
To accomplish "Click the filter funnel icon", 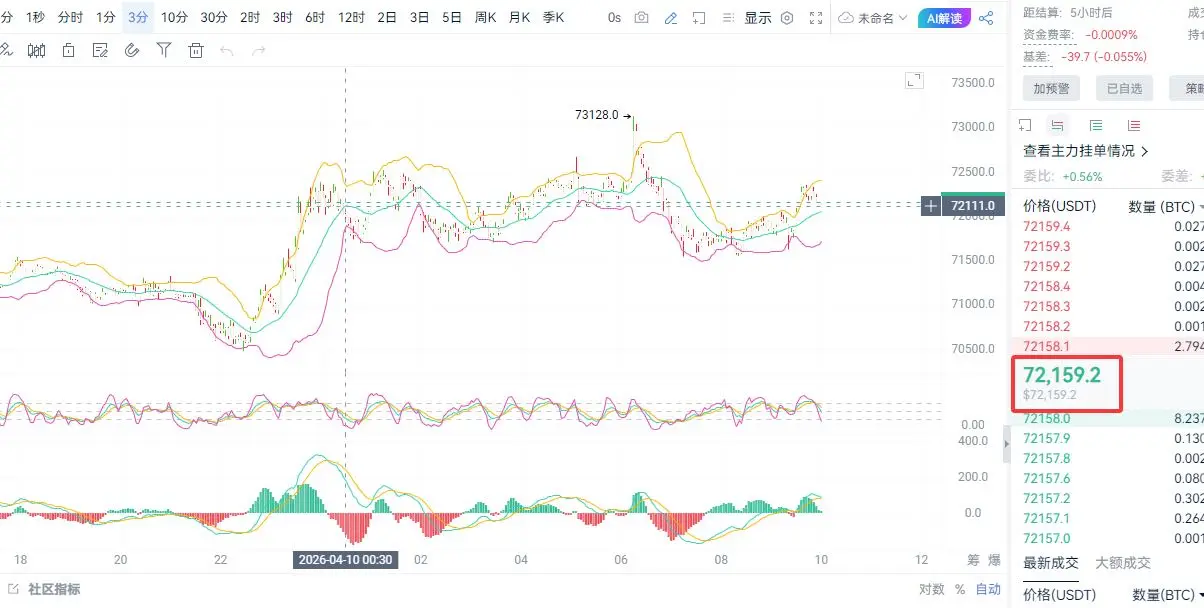I will click(164, 50).
